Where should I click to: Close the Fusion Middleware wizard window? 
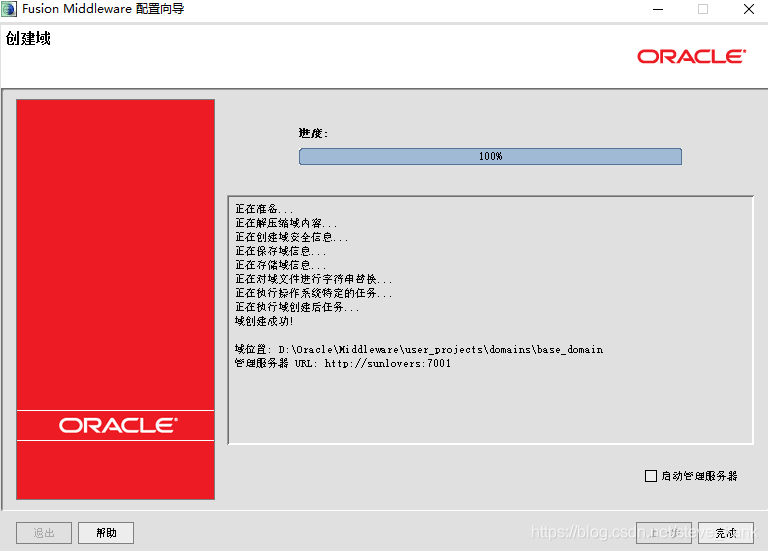click(x=748, y=9)
